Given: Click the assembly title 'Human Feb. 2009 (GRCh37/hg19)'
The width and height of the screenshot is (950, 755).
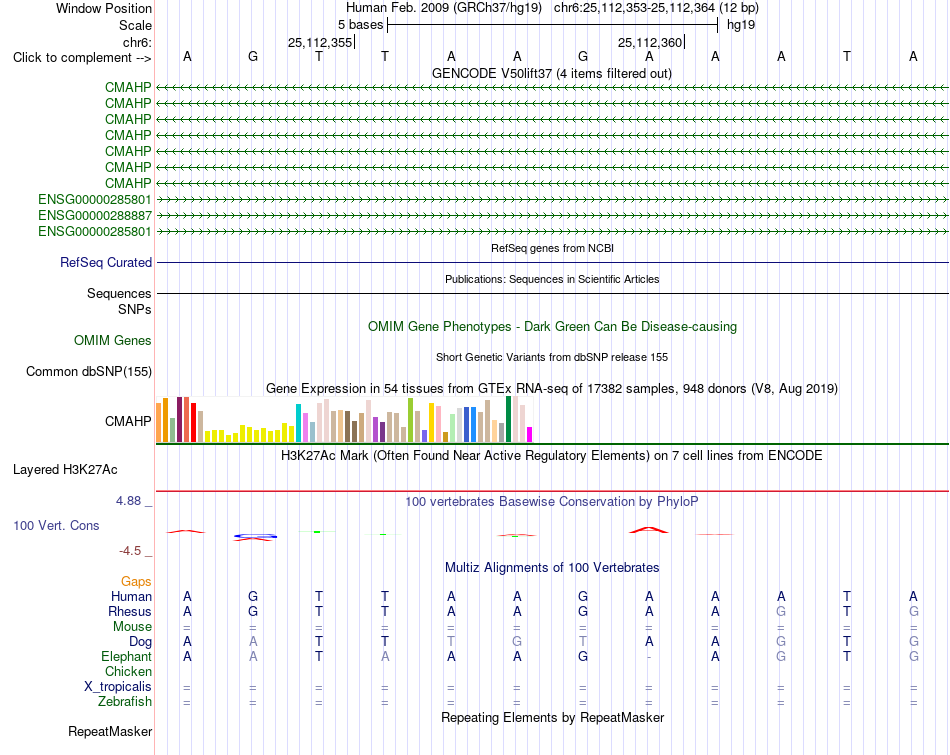Looking at the screenshot, I should click(x=446, y=8).
